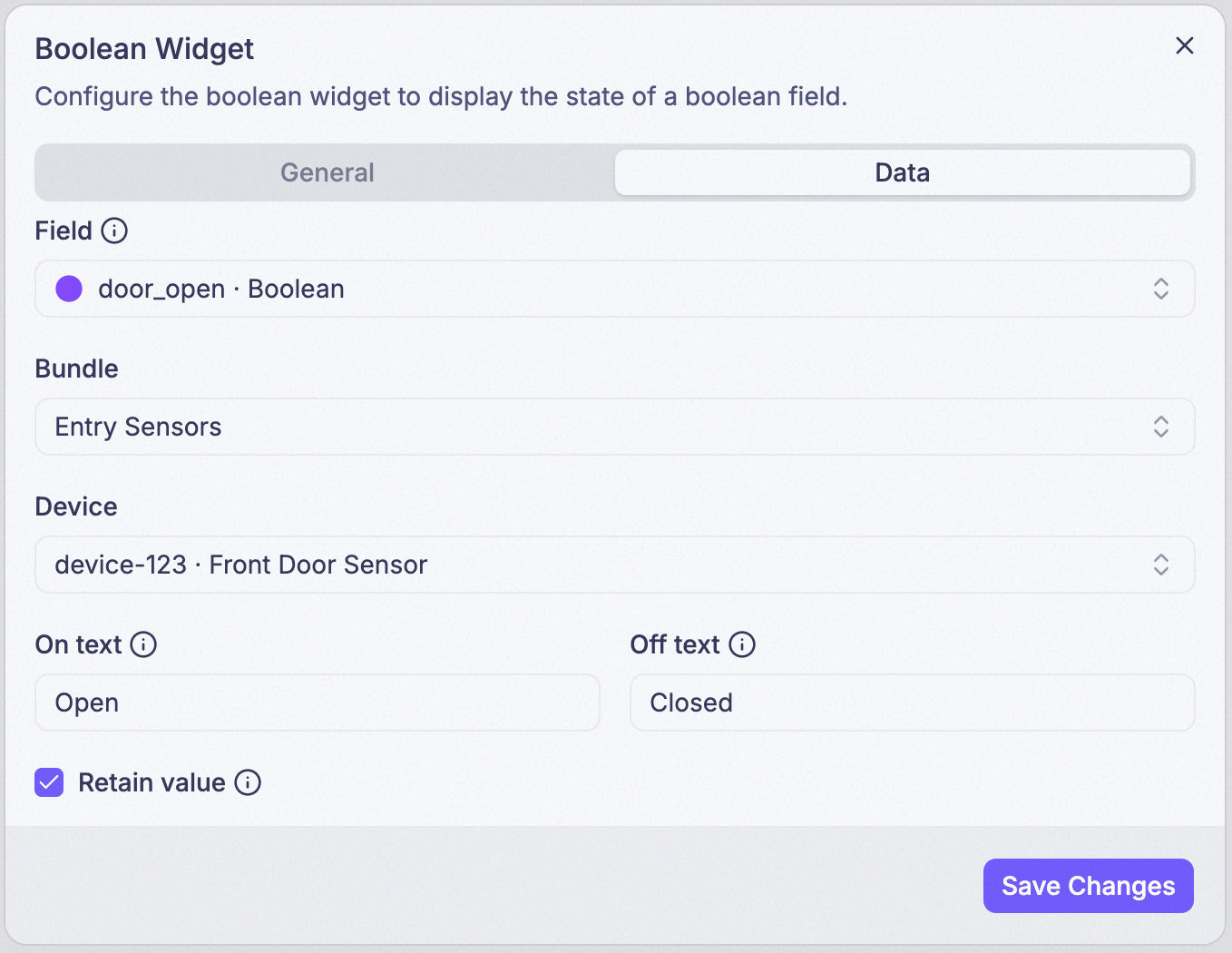Click the info icon beside Field label
The height and width of the screenshot is (953, 1232).
tap(114, 231)
